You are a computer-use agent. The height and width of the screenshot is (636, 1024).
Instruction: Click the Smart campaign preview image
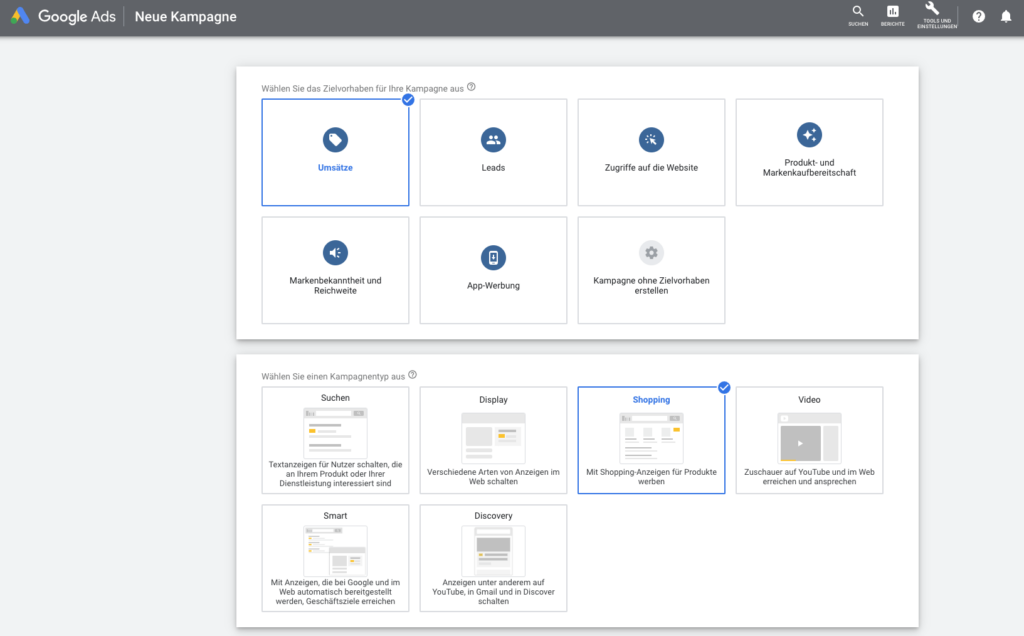point(335,550)
